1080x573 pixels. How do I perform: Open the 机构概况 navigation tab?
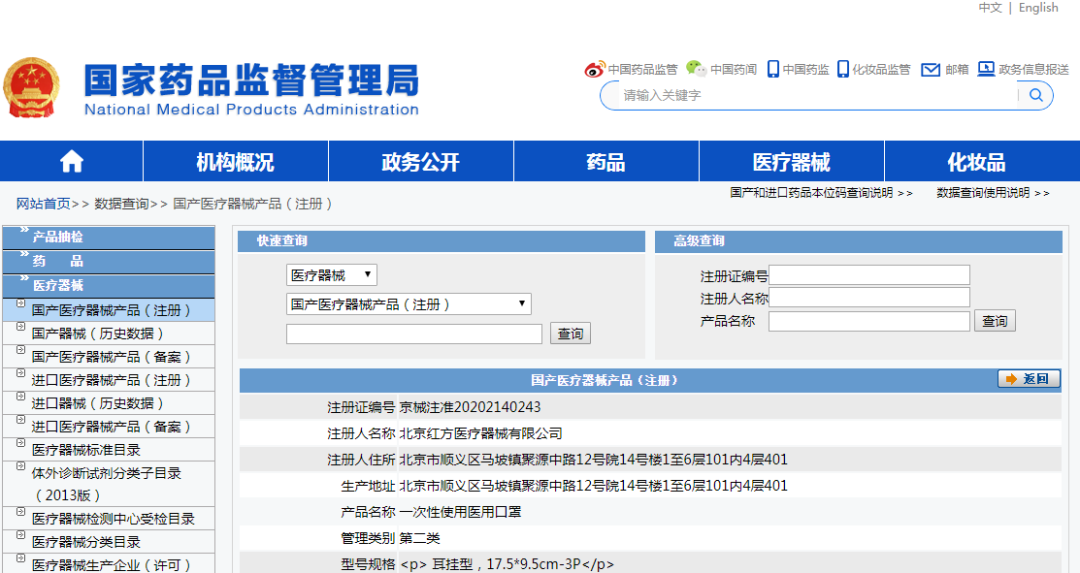point(235,162)
